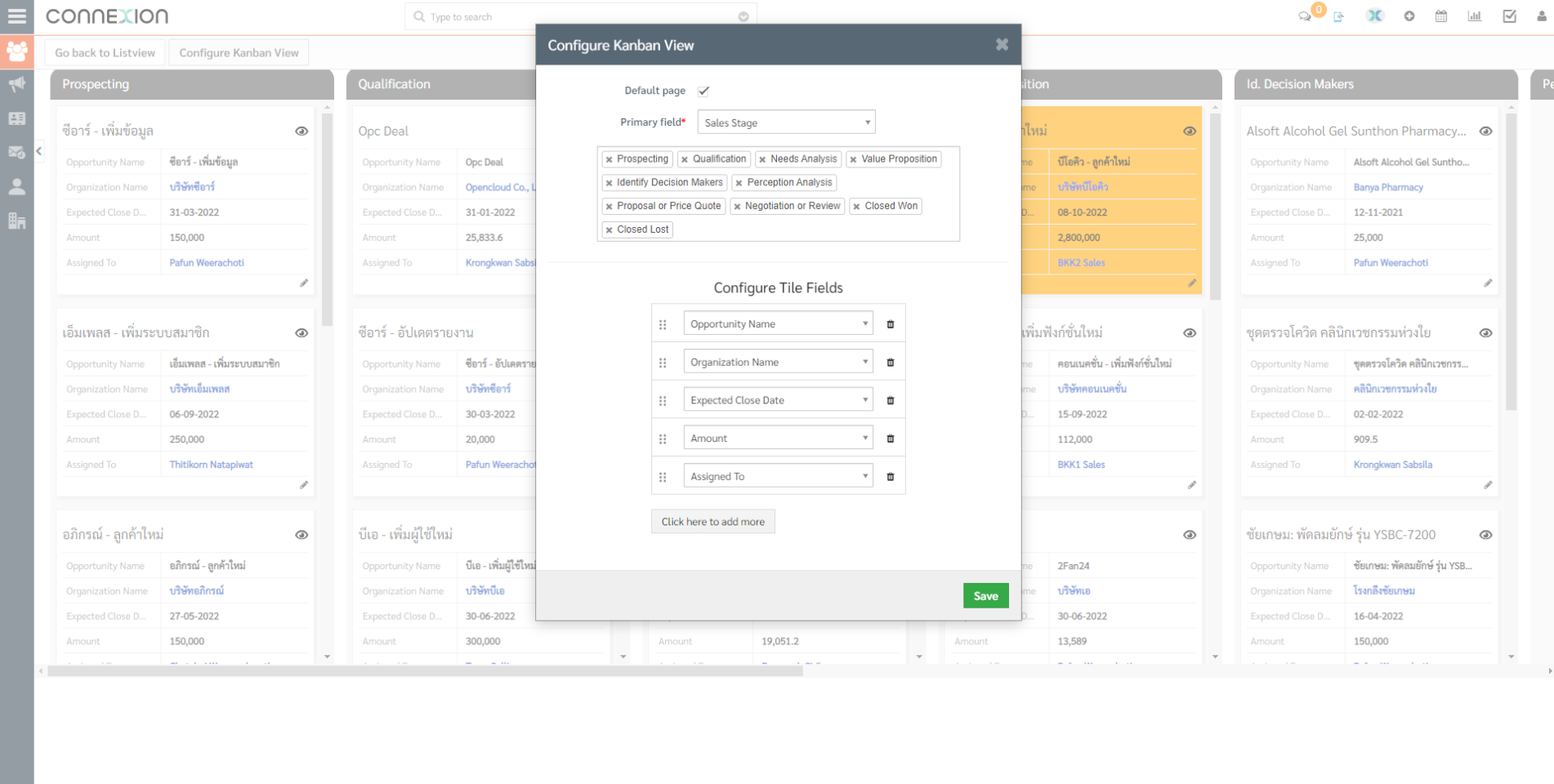Click eye icon on first Prospecting card
The width and height of the screenshot is (1554, 784).
pyautogui.click(x=301, y=131)
